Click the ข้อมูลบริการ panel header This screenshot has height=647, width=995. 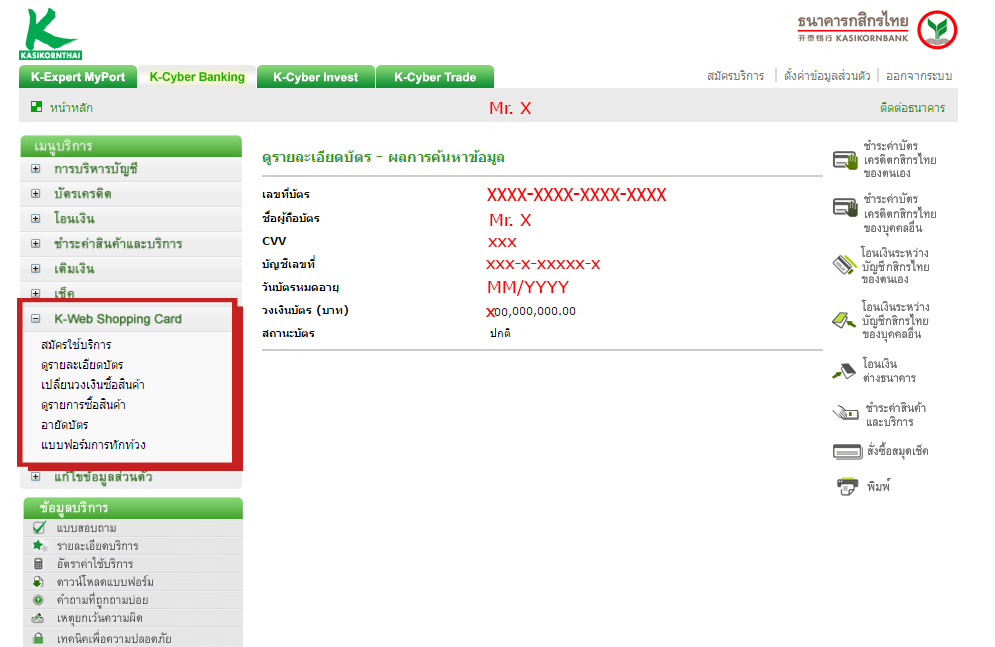point(133,507)
